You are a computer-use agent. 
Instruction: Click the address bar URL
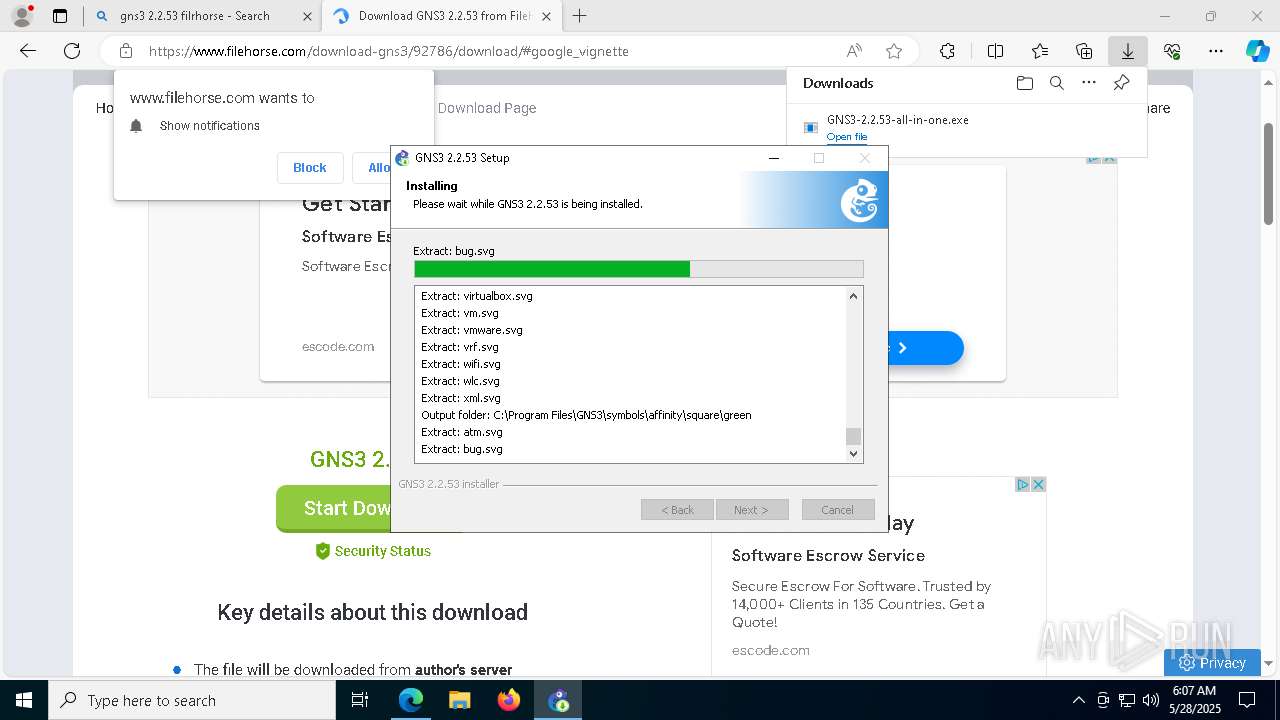(x=389, y=51)
